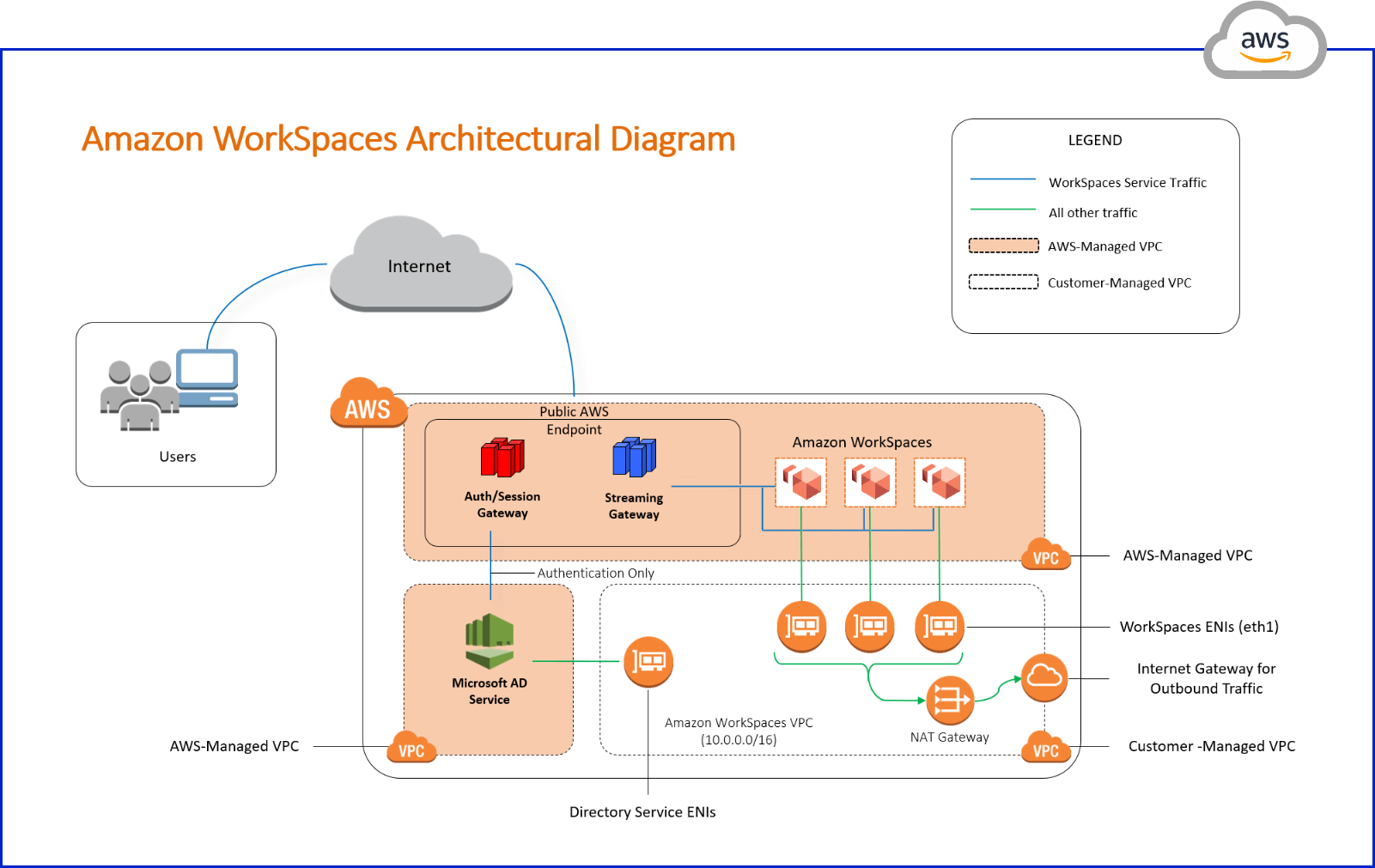The height and width of the screenshot is (868, 1375).
Task: Click the Authentication Only label
Action: coord(596,573)
